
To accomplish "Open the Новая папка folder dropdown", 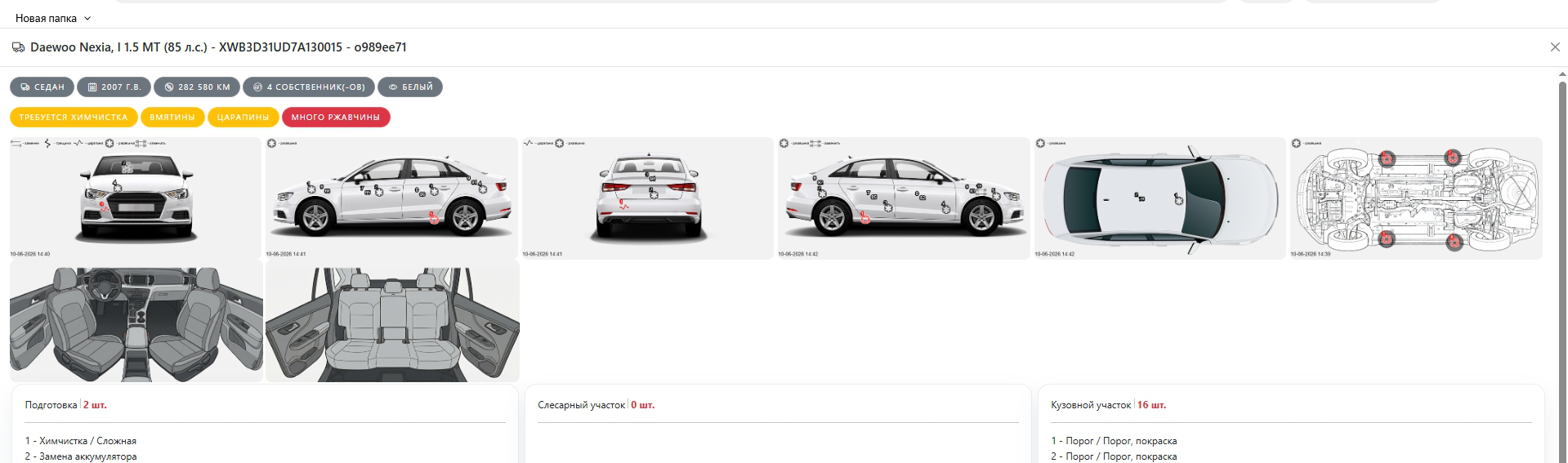I will click(53, 18).
